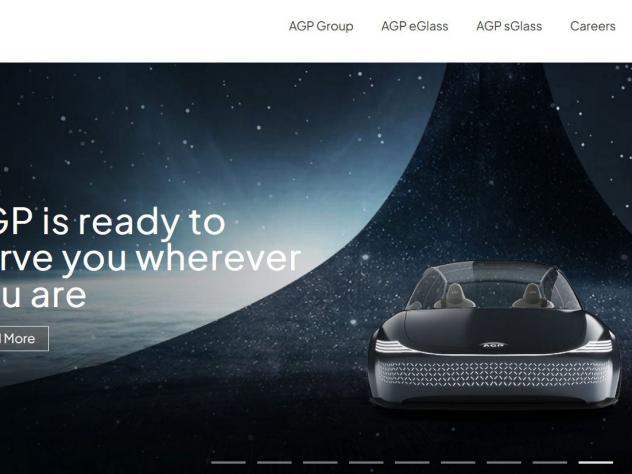
Task: Click the car's right headlight strip
Action: [x=592, y=346]
